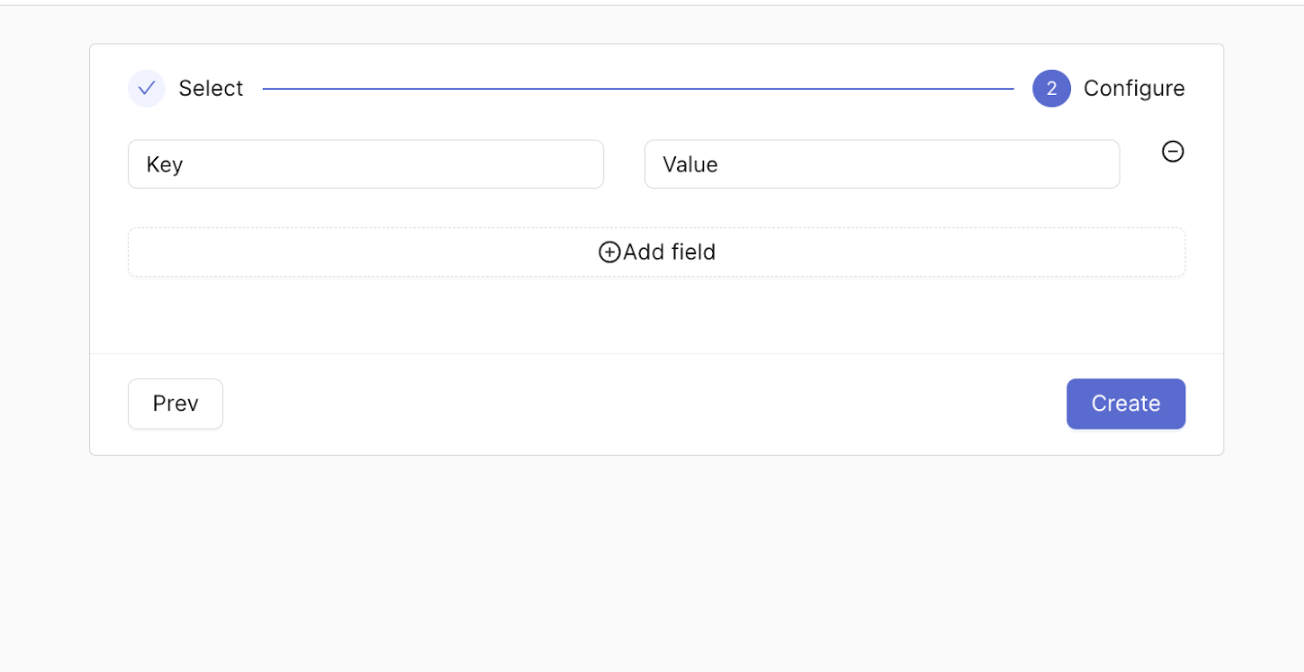Click the Prev button label
Image resolution: width=1304 pixels, height=672 pixels.
pyautogui.click(x=175, y=404)
